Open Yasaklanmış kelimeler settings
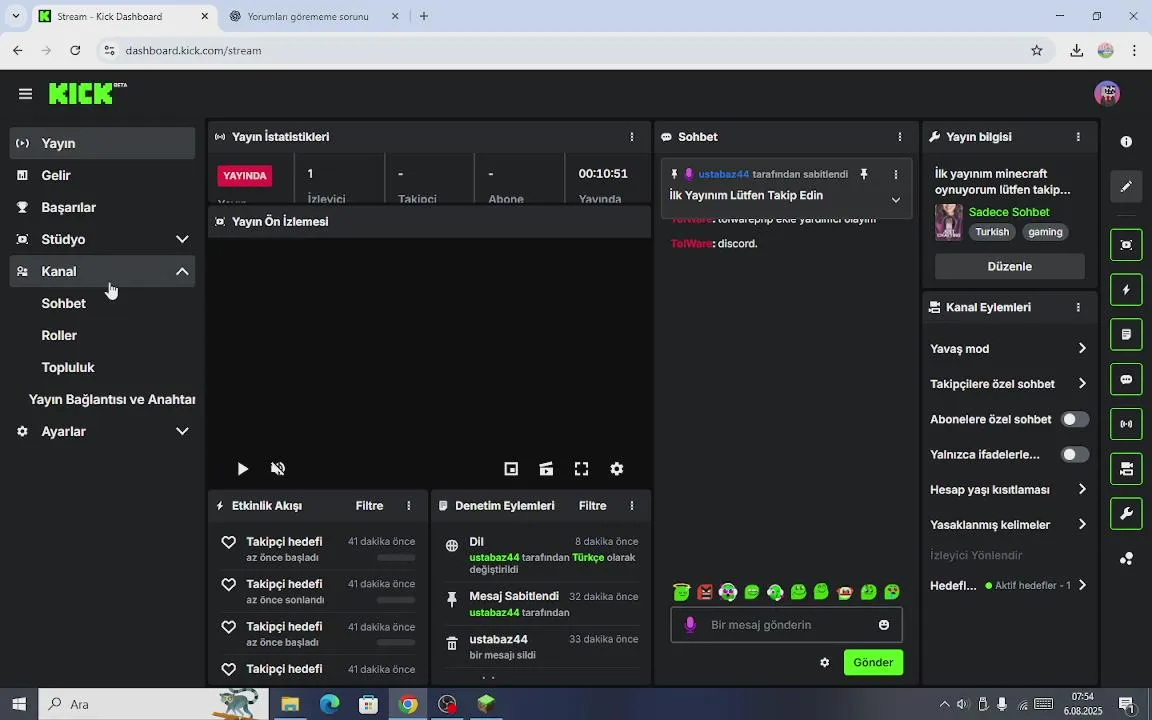The image size is (1152, 720). pyautogui.click(x=1009, y=525)
